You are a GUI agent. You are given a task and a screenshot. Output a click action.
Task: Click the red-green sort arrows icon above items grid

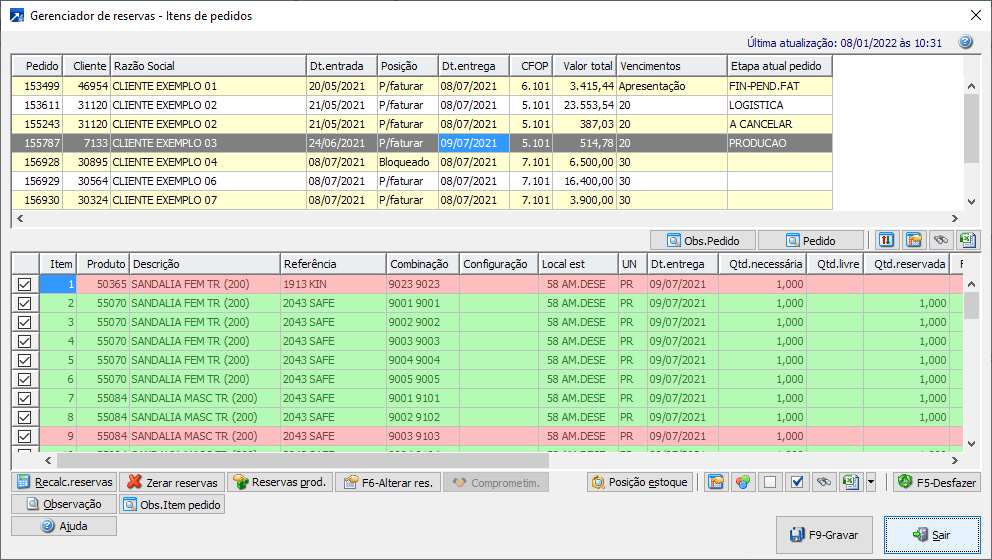(x=887, y=240)
